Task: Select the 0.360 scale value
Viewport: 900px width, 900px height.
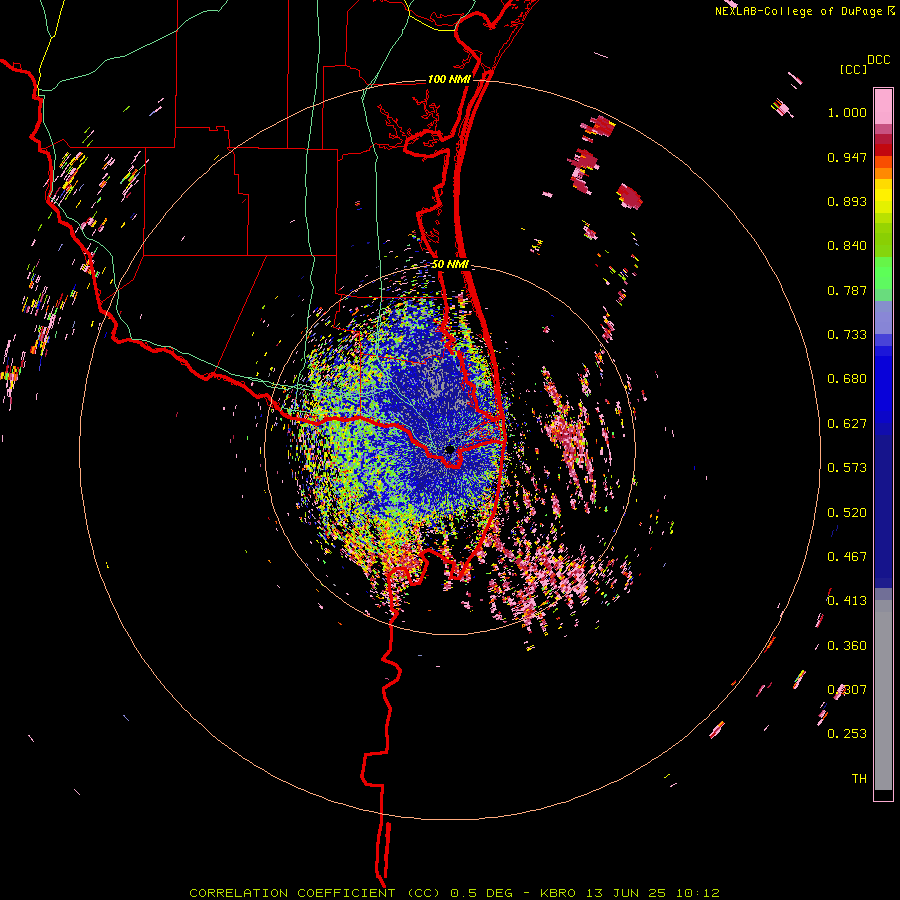Action: (847, 646)
